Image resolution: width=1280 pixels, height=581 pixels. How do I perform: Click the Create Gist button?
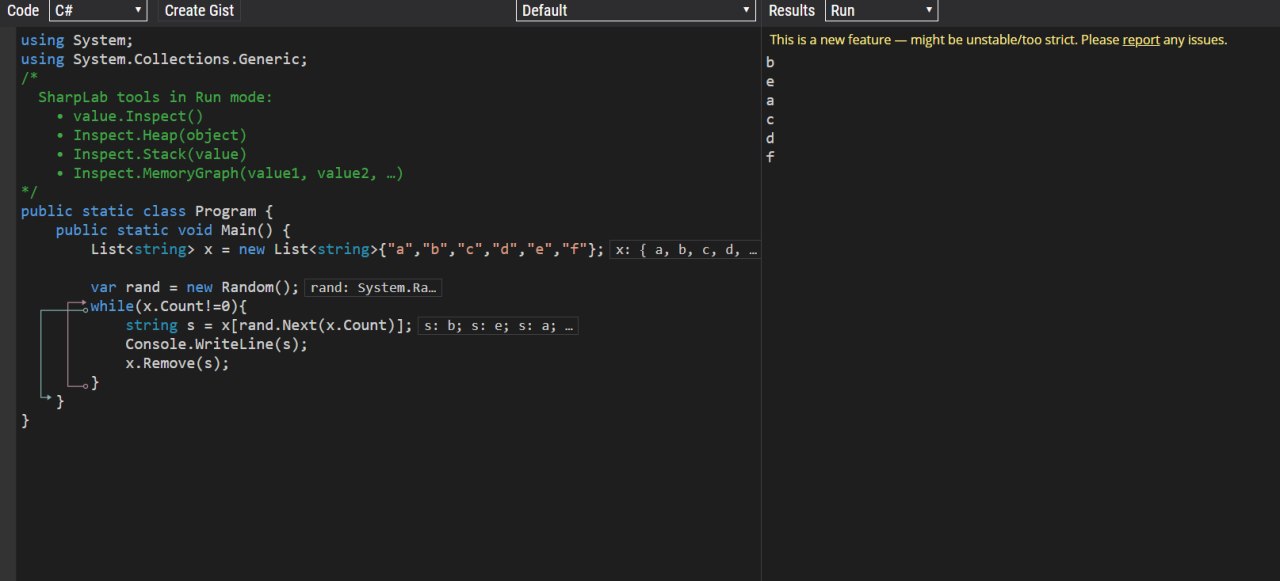200,10
